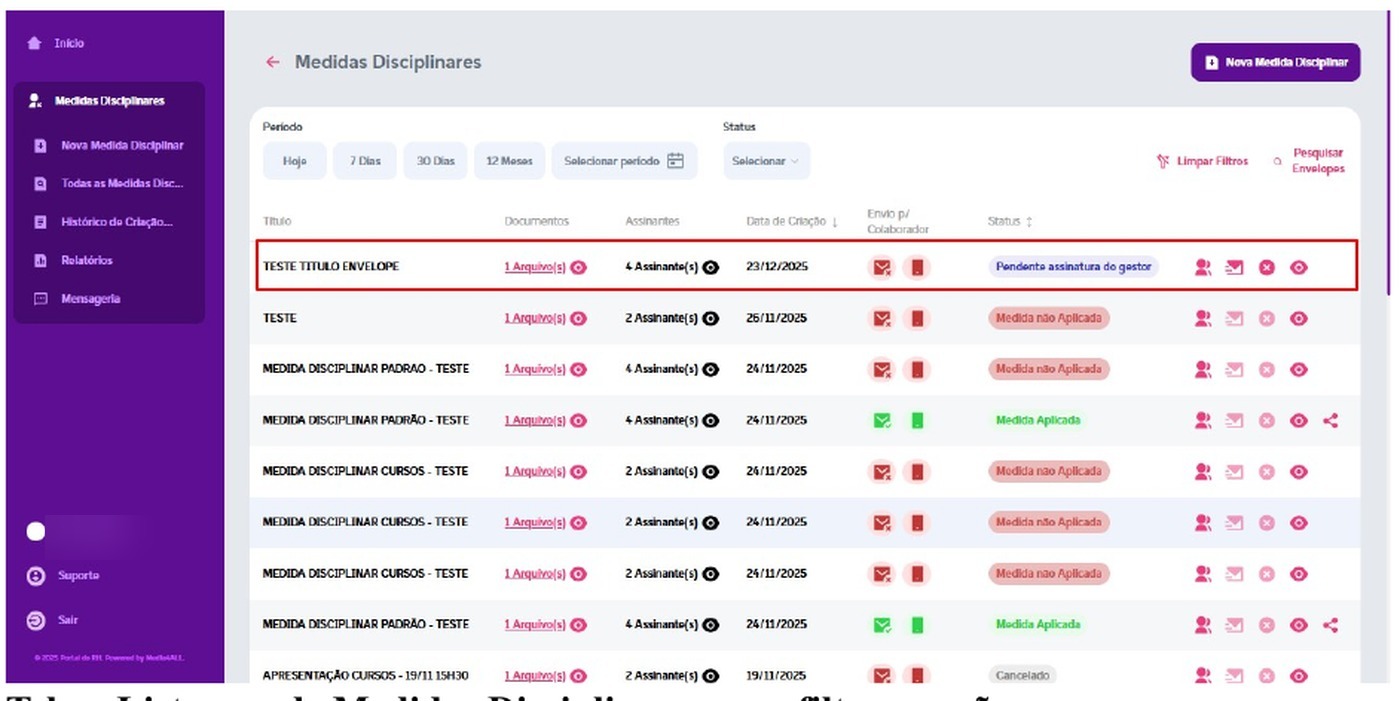
Task: Open signers icon in PADRAO row marked não Aplicada
Action: [x=1203, y=369]
